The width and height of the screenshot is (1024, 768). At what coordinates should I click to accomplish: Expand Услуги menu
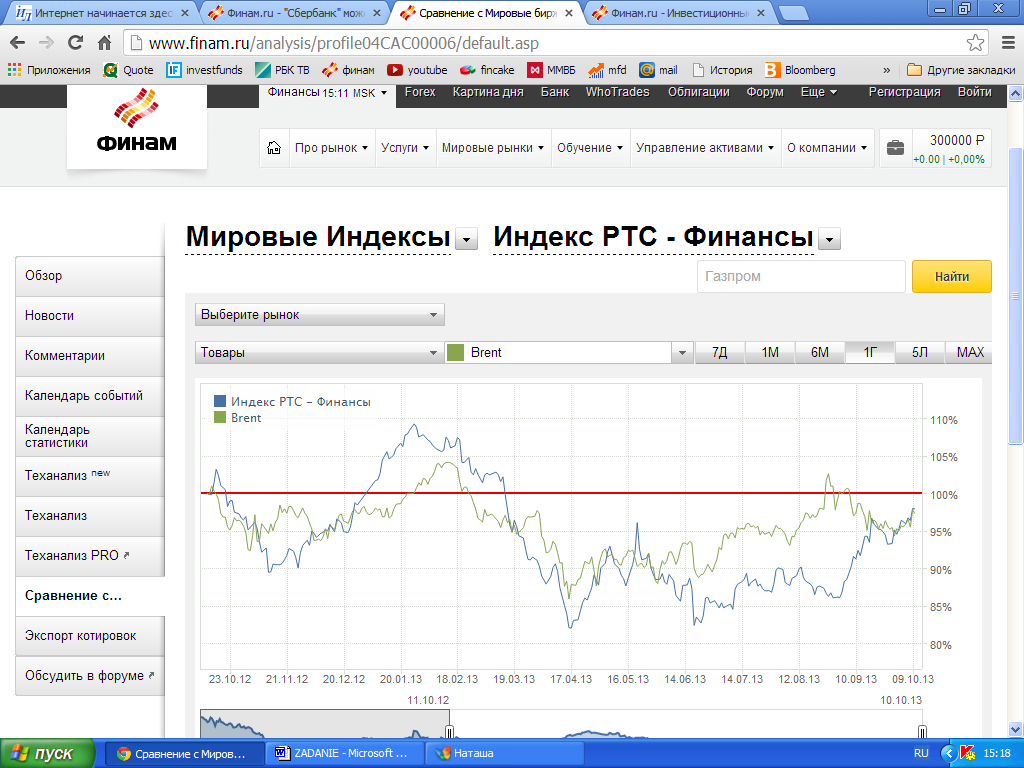click(405, 148)
